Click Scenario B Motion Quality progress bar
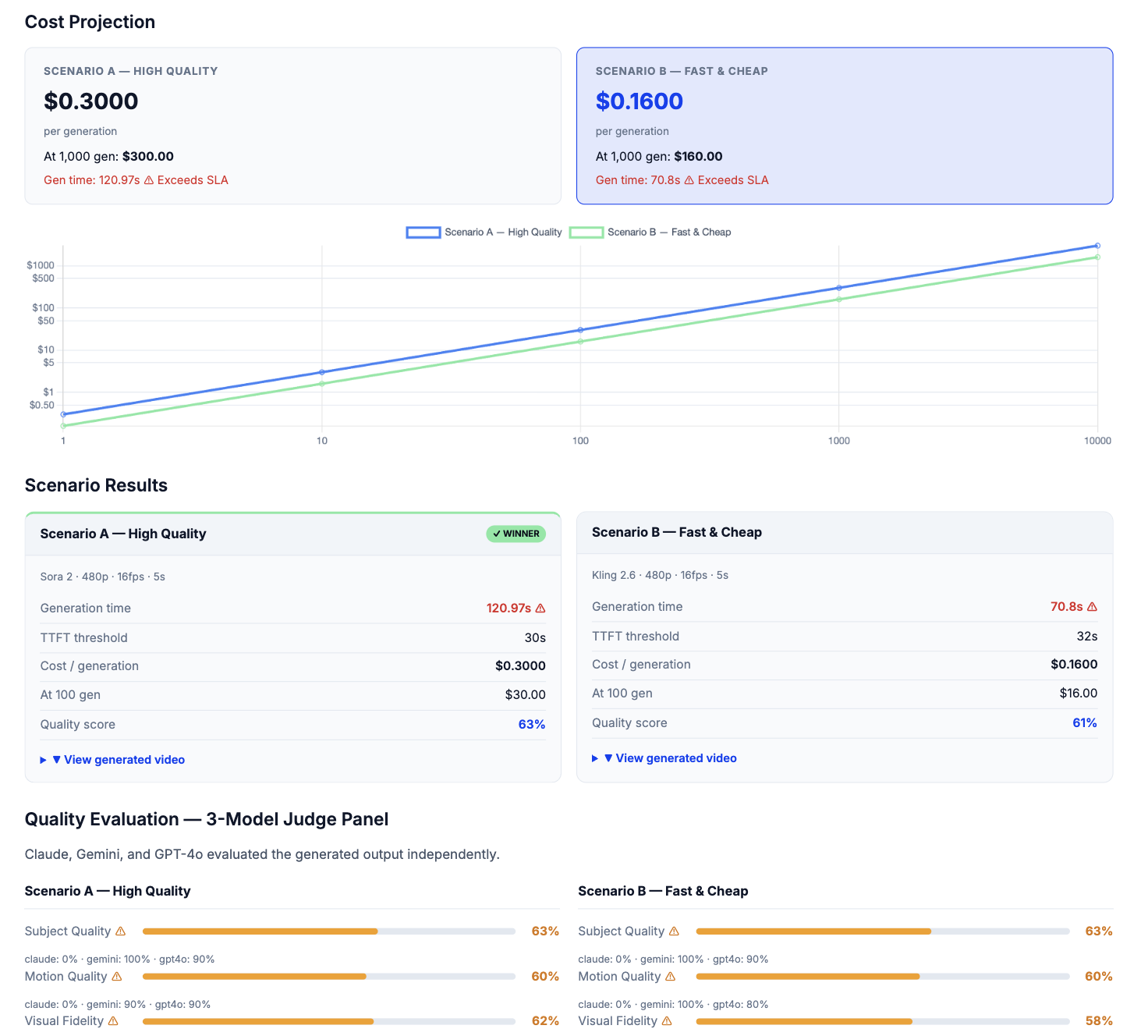This screenshot has width=1148, height=1036. (883, 976)
